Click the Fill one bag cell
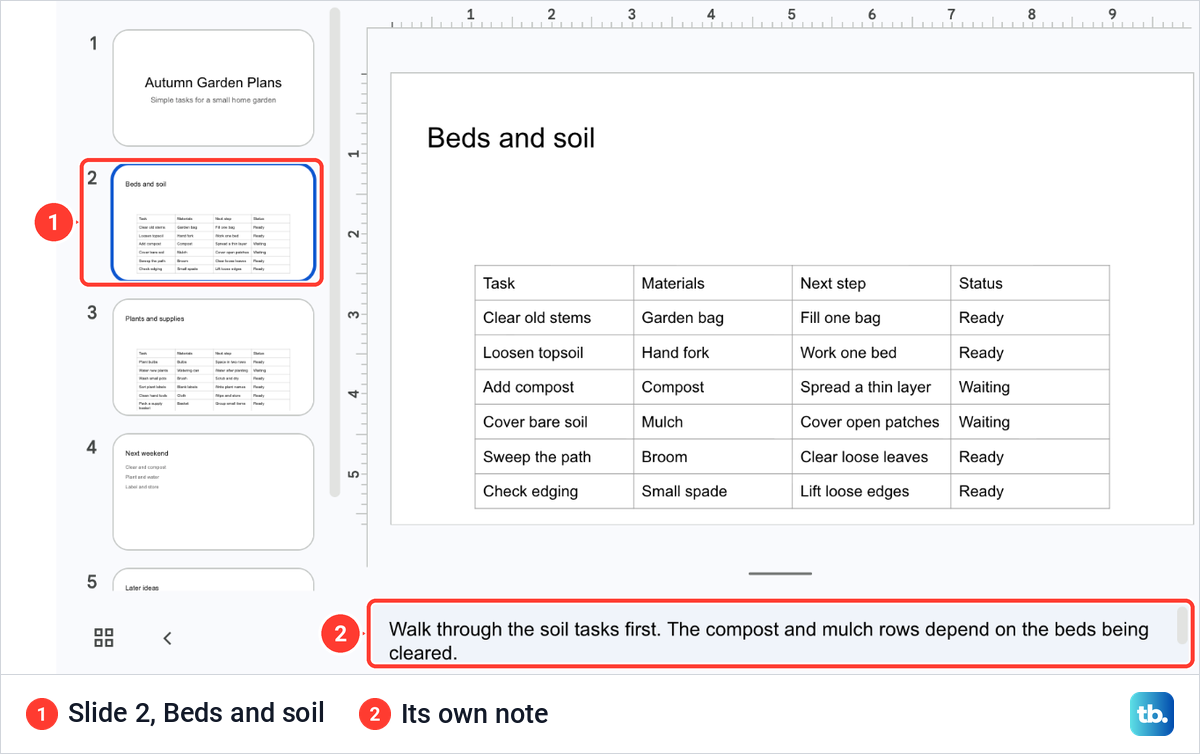 (x=871, y=318)
